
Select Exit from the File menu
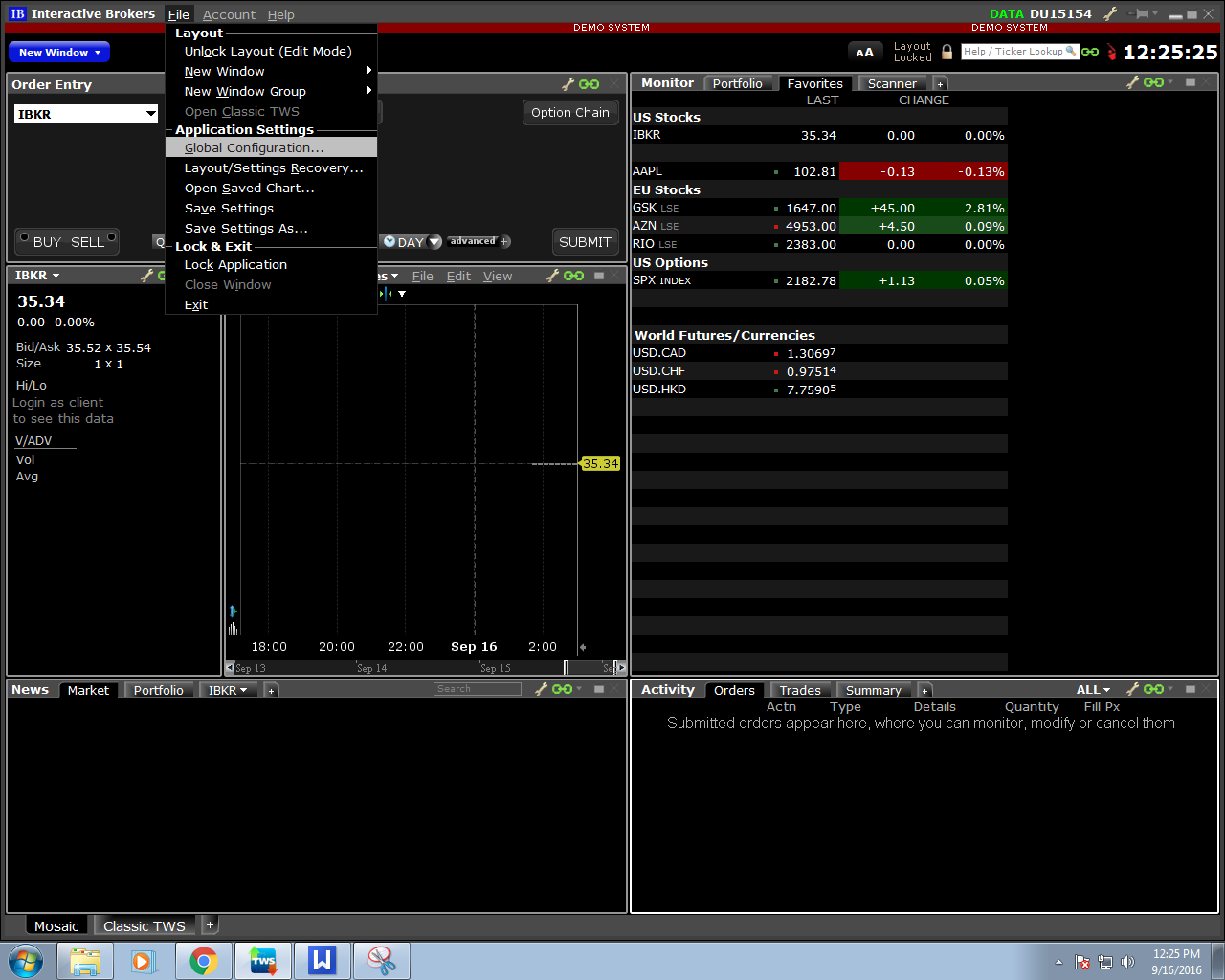coord(271,304)
